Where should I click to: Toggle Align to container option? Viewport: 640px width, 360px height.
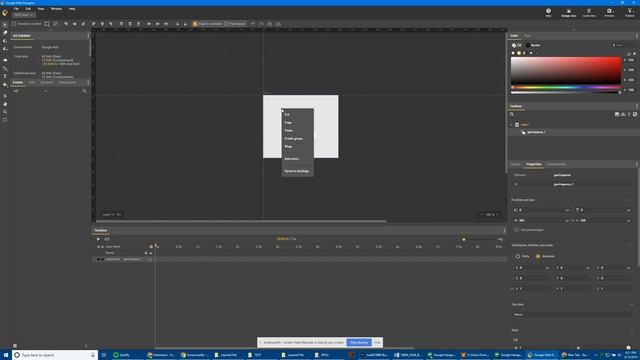point(208,24)
